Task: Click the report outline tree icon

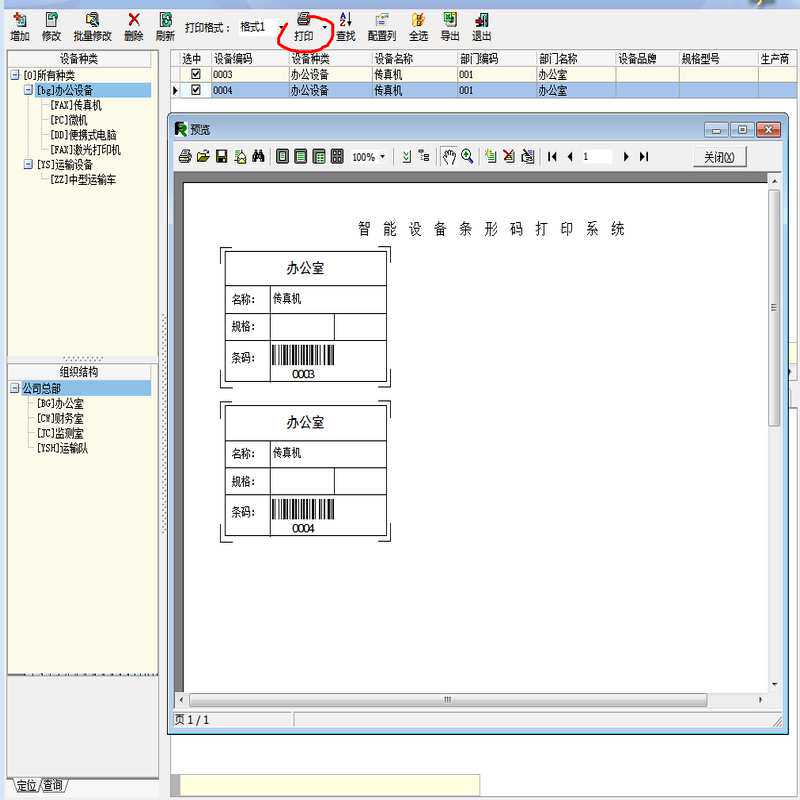Action: 424,156
